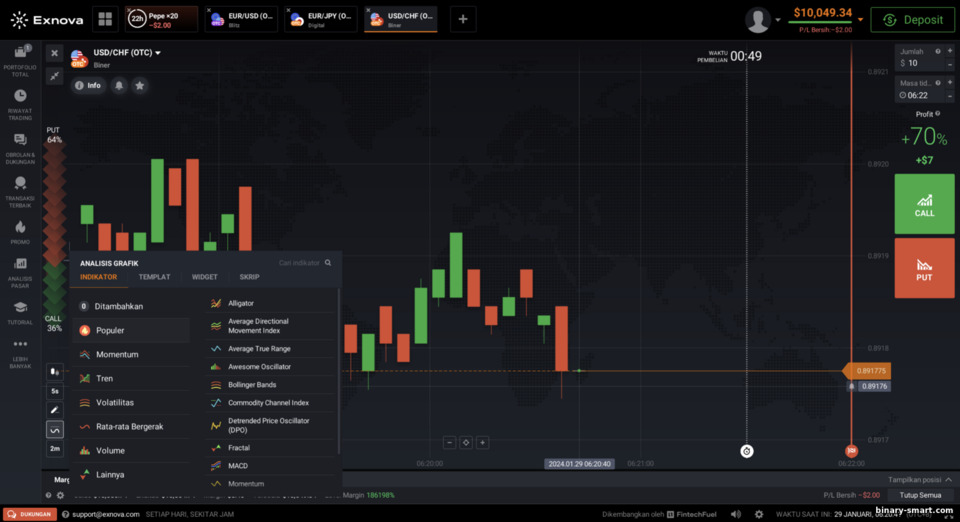Add Average True Range indicator

(271, 349)
